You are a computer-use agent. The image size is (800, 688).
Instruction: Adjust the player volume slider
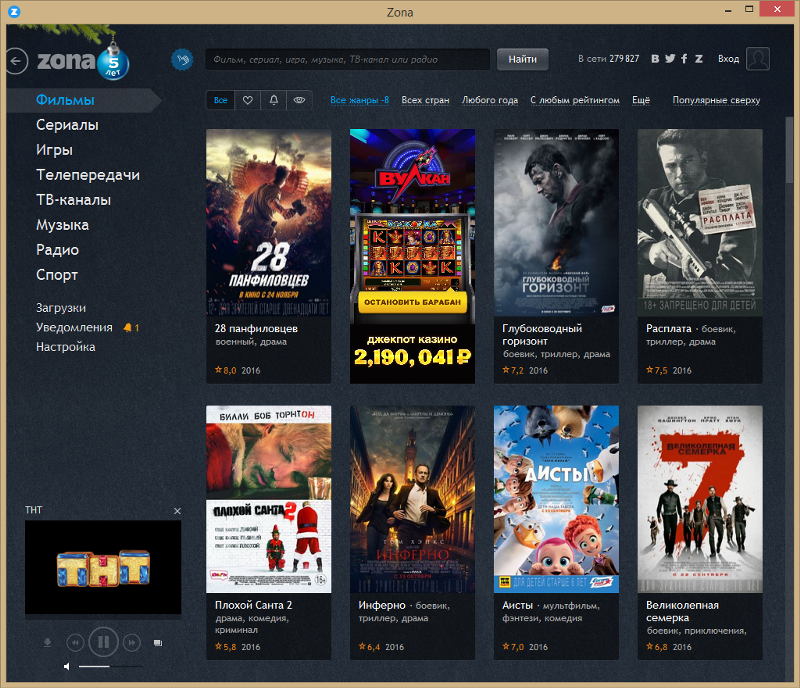(x=111, y=667)
